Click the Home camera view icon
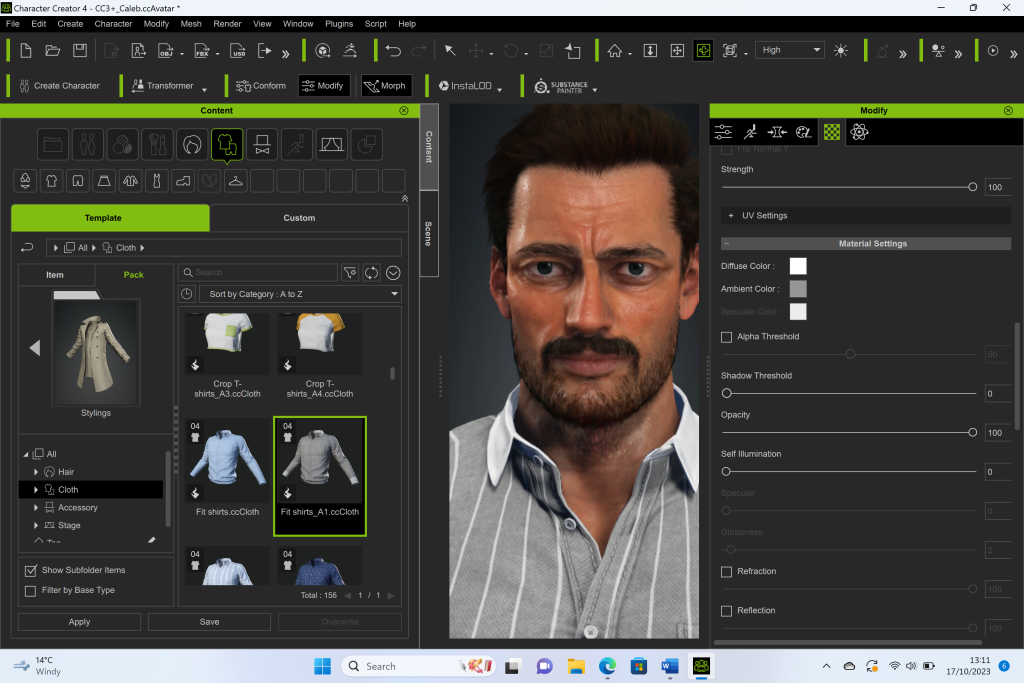The image size is (1024, 683). pos(615,50)
